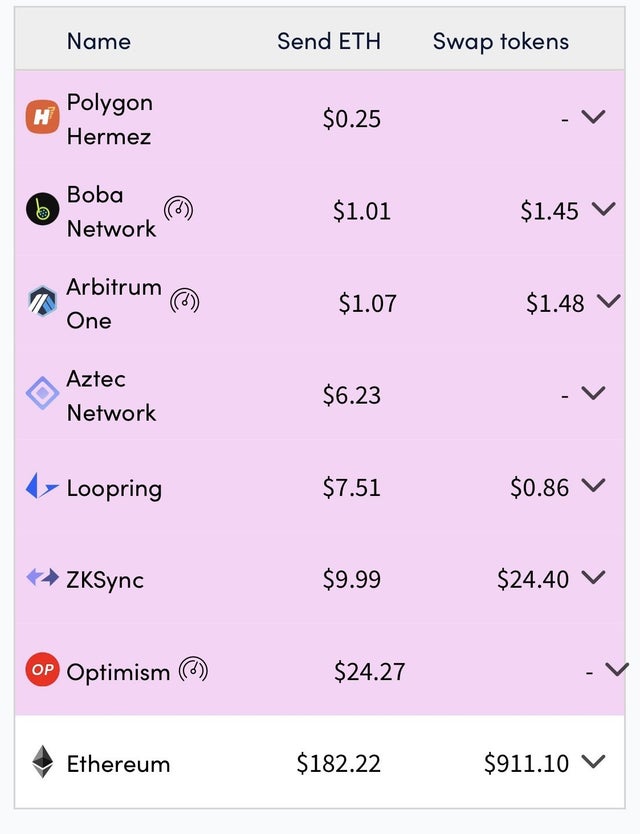Expand the Loopring row chevron
Viewport: 640px width, 834px height.
(593, 485)
